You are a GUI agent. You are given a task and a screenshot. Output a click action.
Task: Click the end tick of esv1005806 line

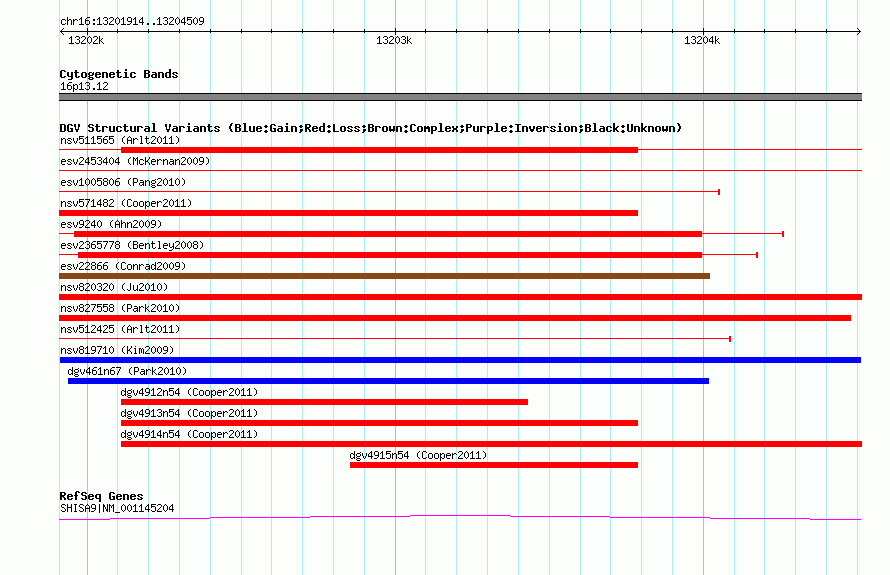click(x=719, y=192)
